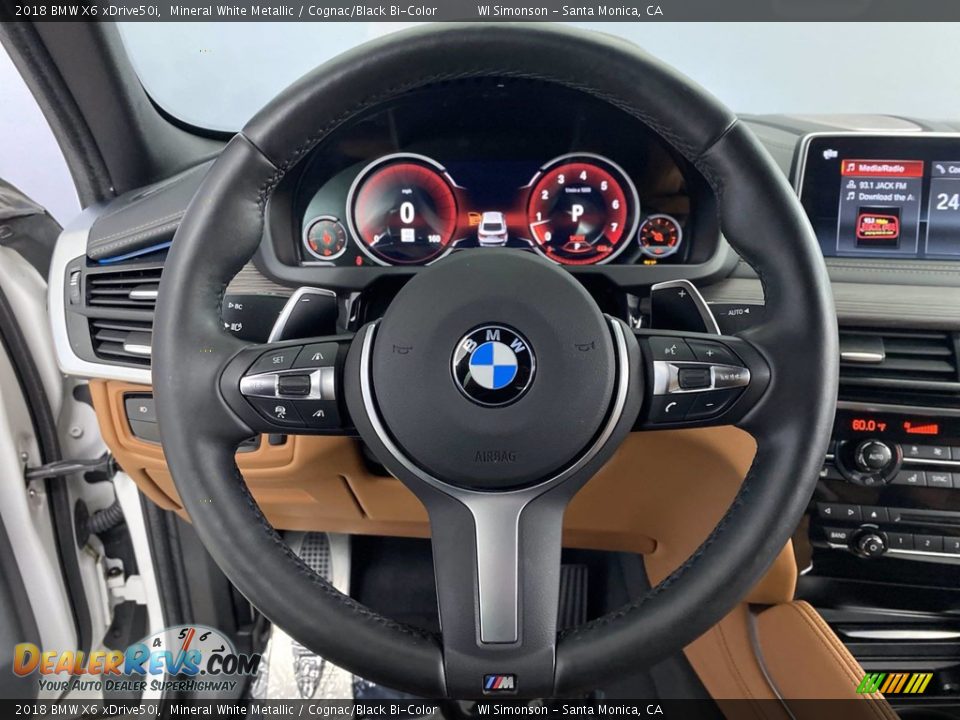Click the M badge on the lower spoke
960x720 pixels.
pyautogui.click(x=500, y=683)
